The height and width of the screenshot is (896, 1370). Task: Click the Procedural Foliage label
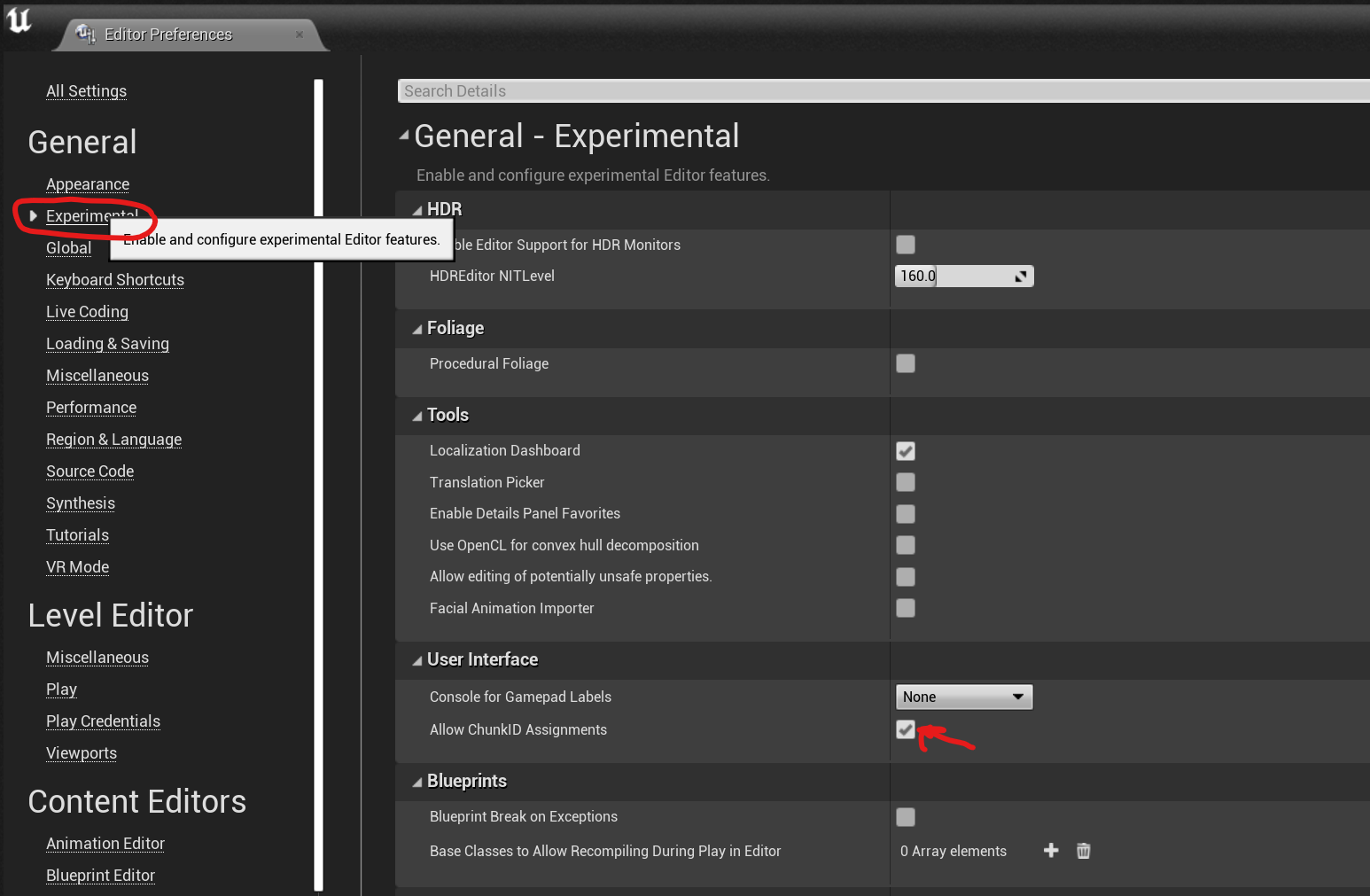[x=489, y=364]
